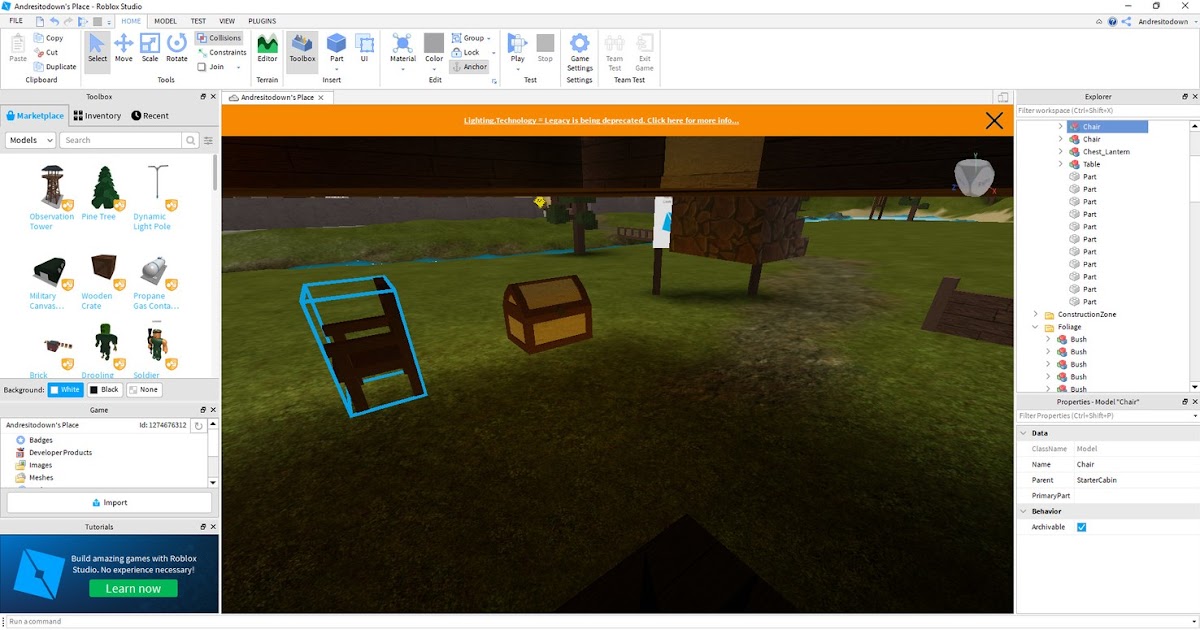Click the Group button

click(470, 38)
